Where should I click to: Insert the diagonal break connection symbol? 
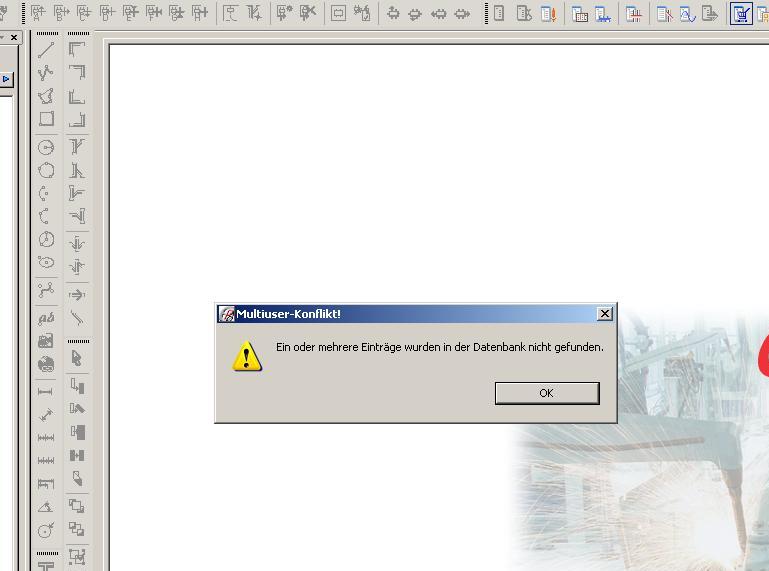(x=77, y=318)
